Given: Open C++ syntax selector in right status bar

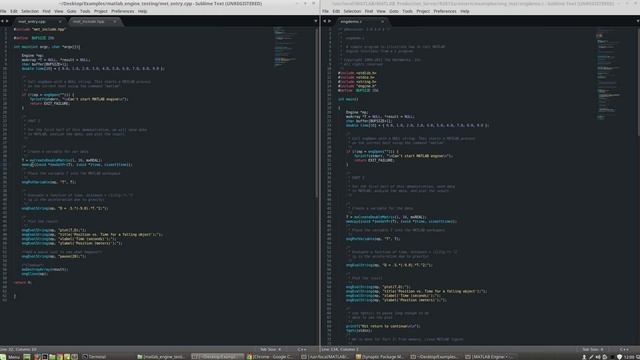Looking at the screenshot, I should tap(624, 350).
